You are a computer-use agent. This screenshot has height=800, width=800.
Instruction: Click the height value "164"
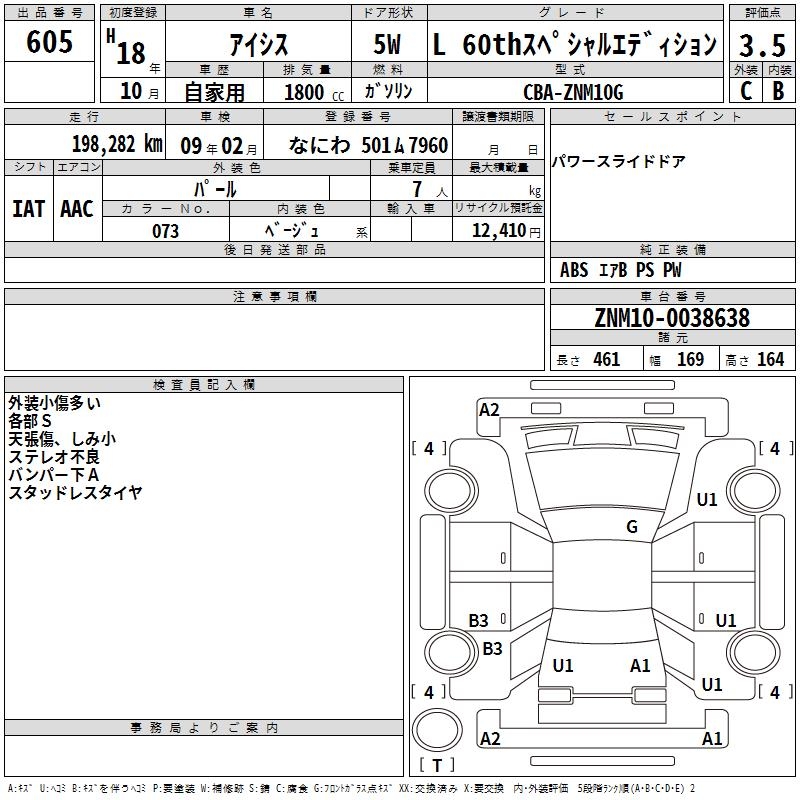[770, 360]
